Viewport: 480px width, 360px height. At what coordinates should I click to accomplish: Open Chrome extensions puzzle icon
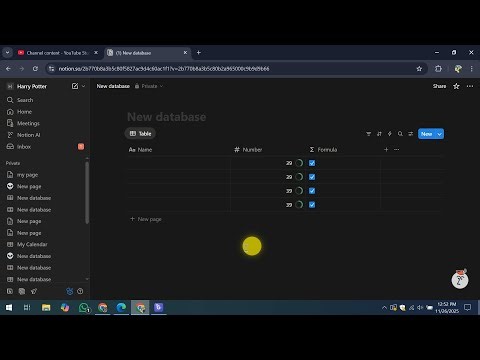(438, 69)
